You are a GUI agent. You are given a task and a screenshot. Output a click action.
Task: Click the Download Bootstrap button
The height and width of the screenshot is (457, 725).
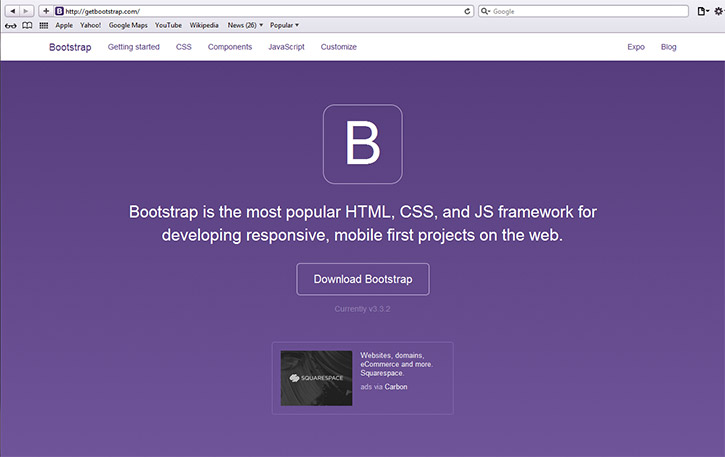(x=363, y=279)
